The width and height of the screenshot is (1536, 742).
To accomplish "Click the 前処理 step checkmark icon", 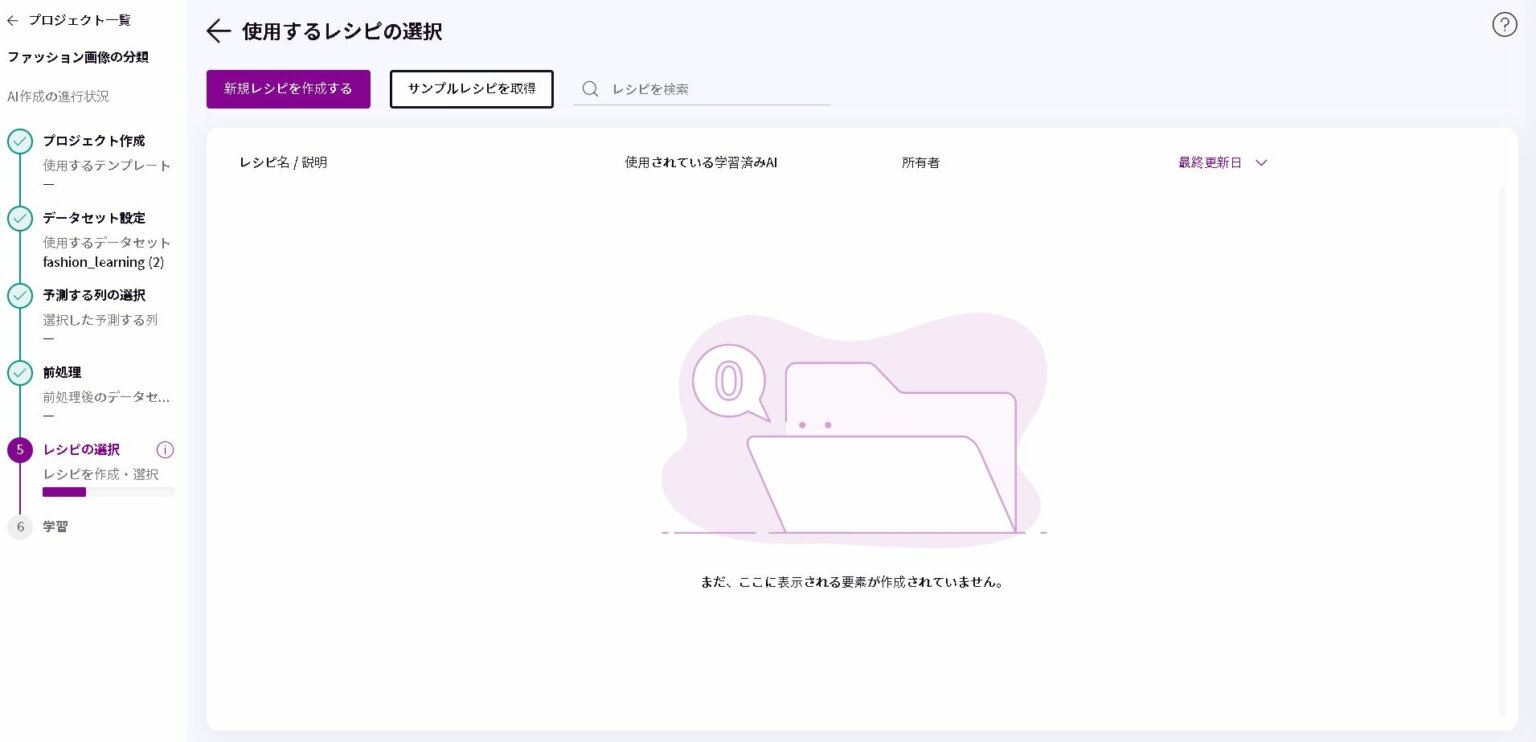I will coord(20,373).
